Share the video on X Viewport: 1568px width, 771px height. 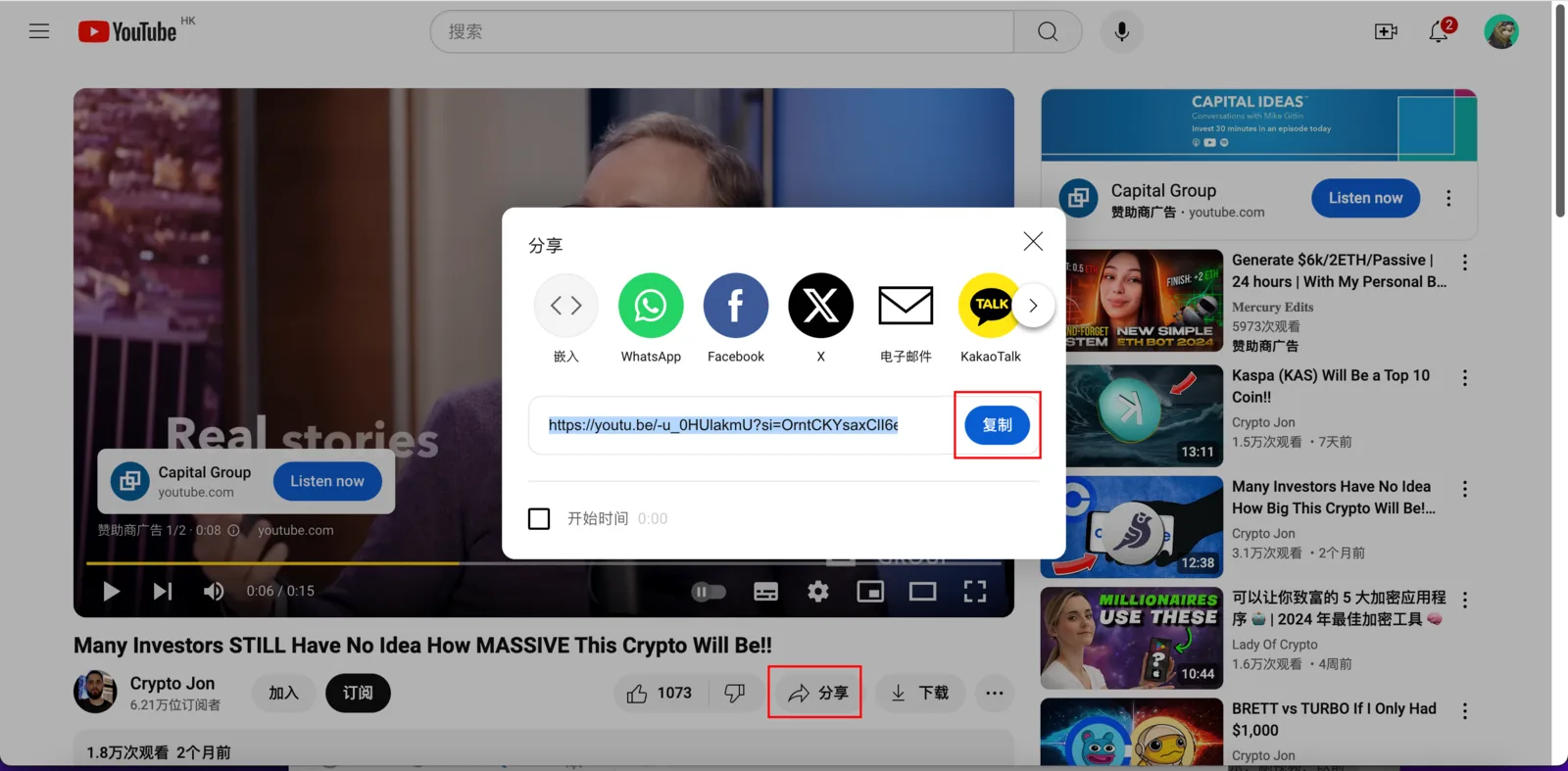[x=821, y=306]
